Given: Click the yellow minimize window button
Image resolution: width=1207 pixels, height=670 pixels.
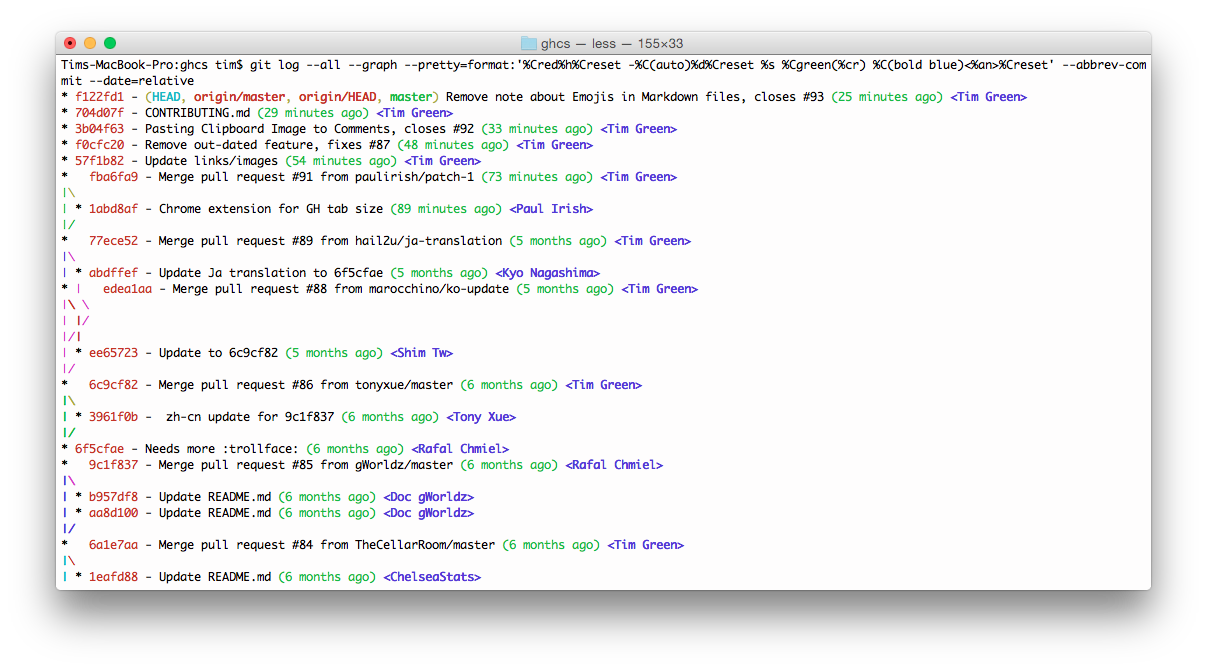Looking at the screenshot, I should click(90, 43).
